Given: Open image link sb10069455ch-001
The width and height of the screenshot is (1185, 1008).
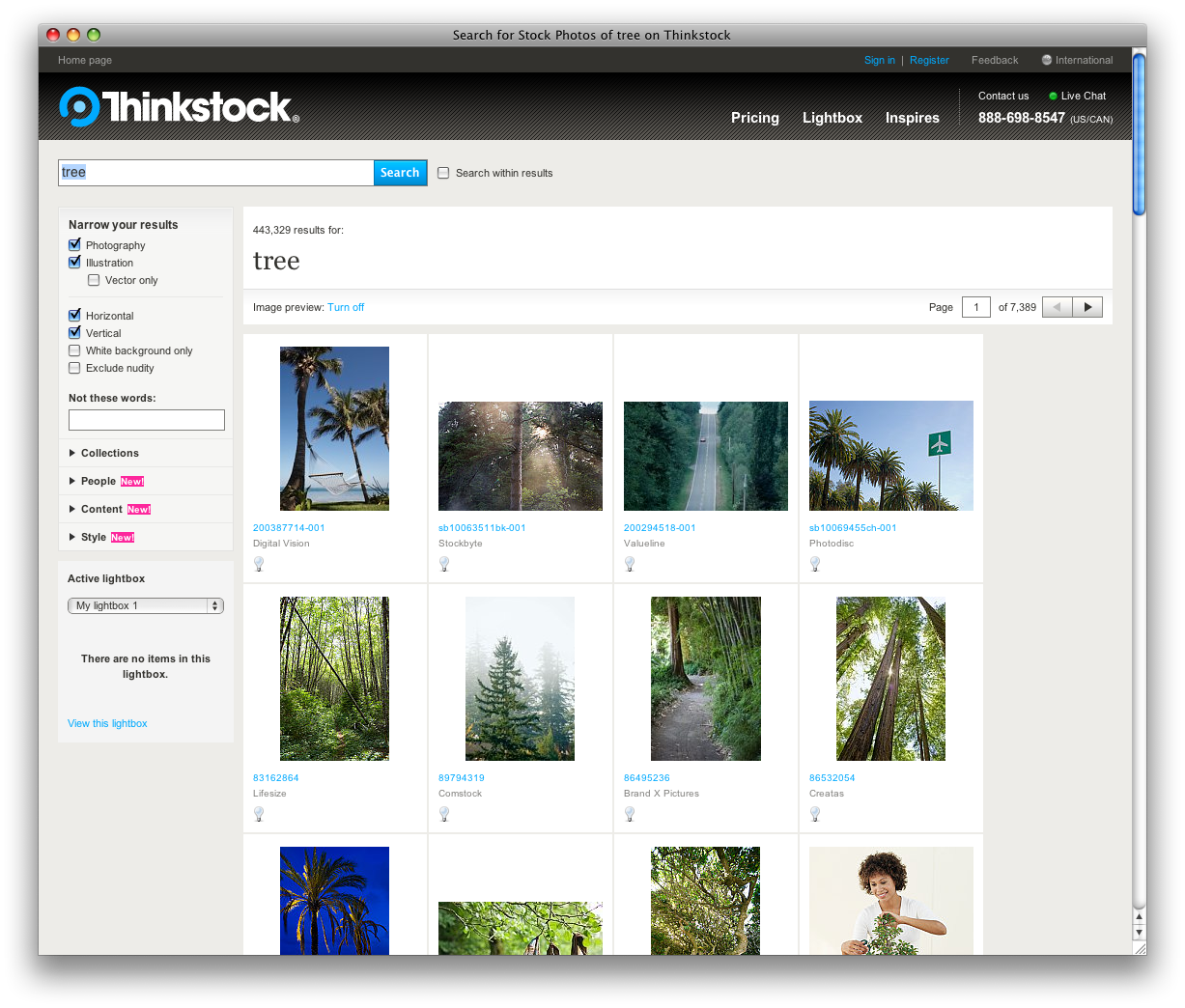Looking at the screenshot, I should pos(853,528).
